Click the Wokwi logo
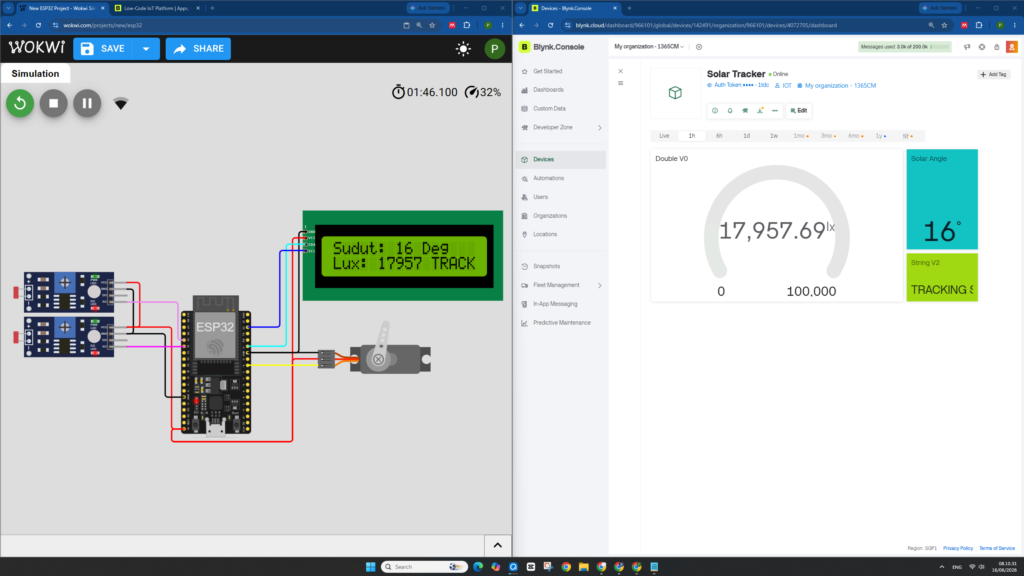 [37, 48]
